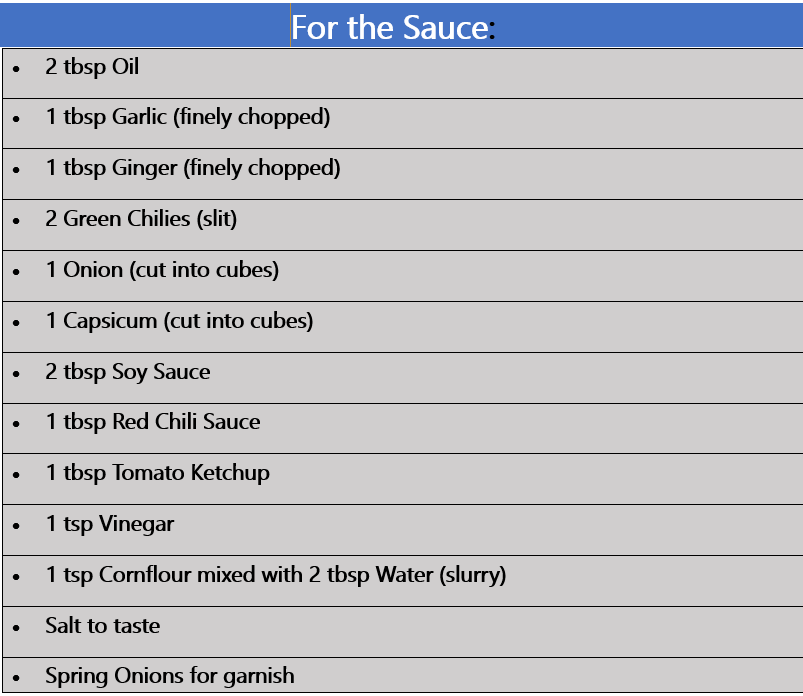
Task: Click the bullet next to Spring Onions
Action: click(x=16, y=678)
